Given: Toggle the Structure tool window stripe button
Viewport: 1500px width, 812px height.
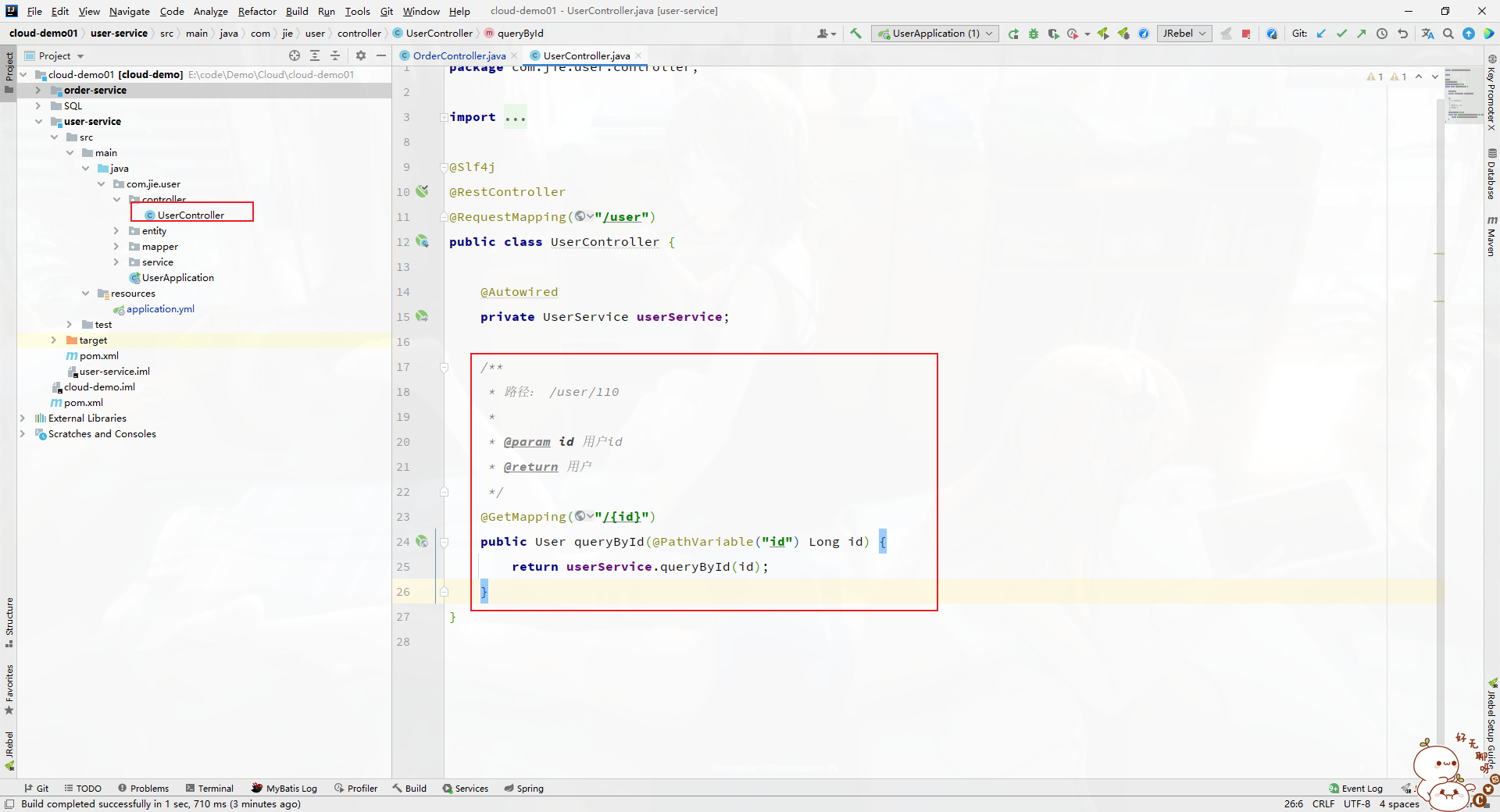Looking at the screenshot, I should pyautogui.click(x=9, y=622).
